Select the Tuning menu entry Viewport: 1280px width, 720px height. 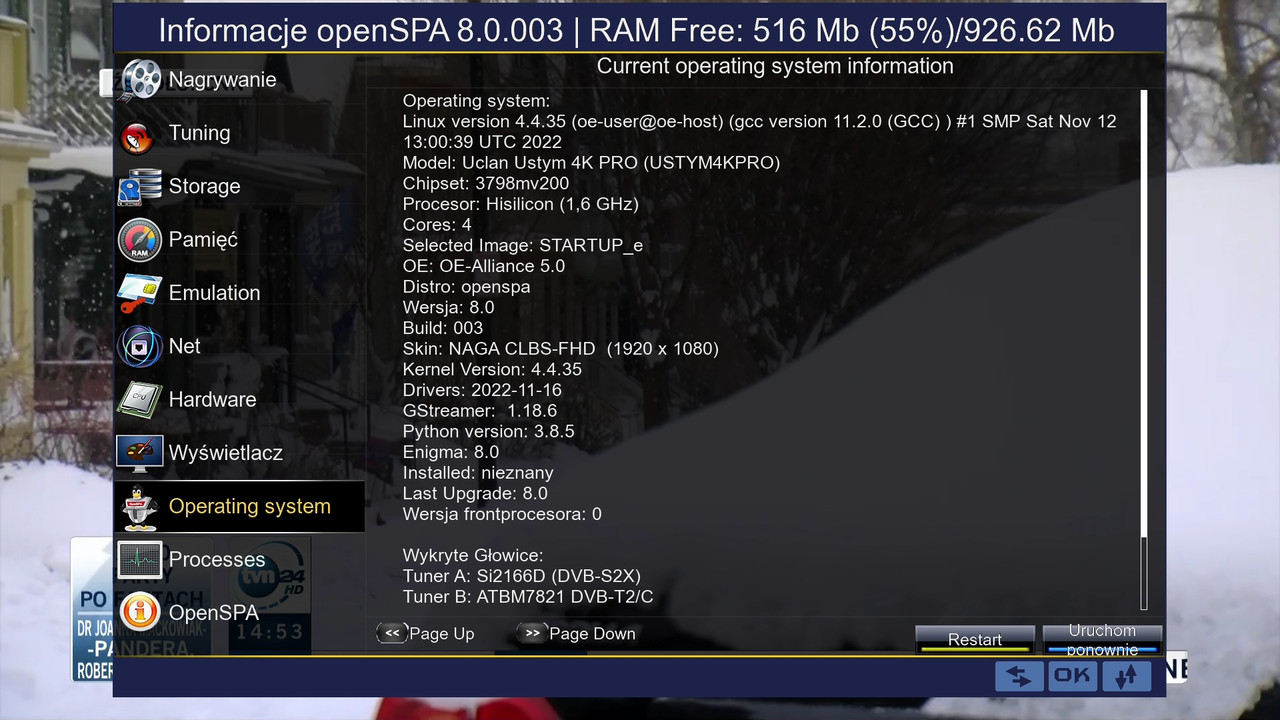click(239, 133)
